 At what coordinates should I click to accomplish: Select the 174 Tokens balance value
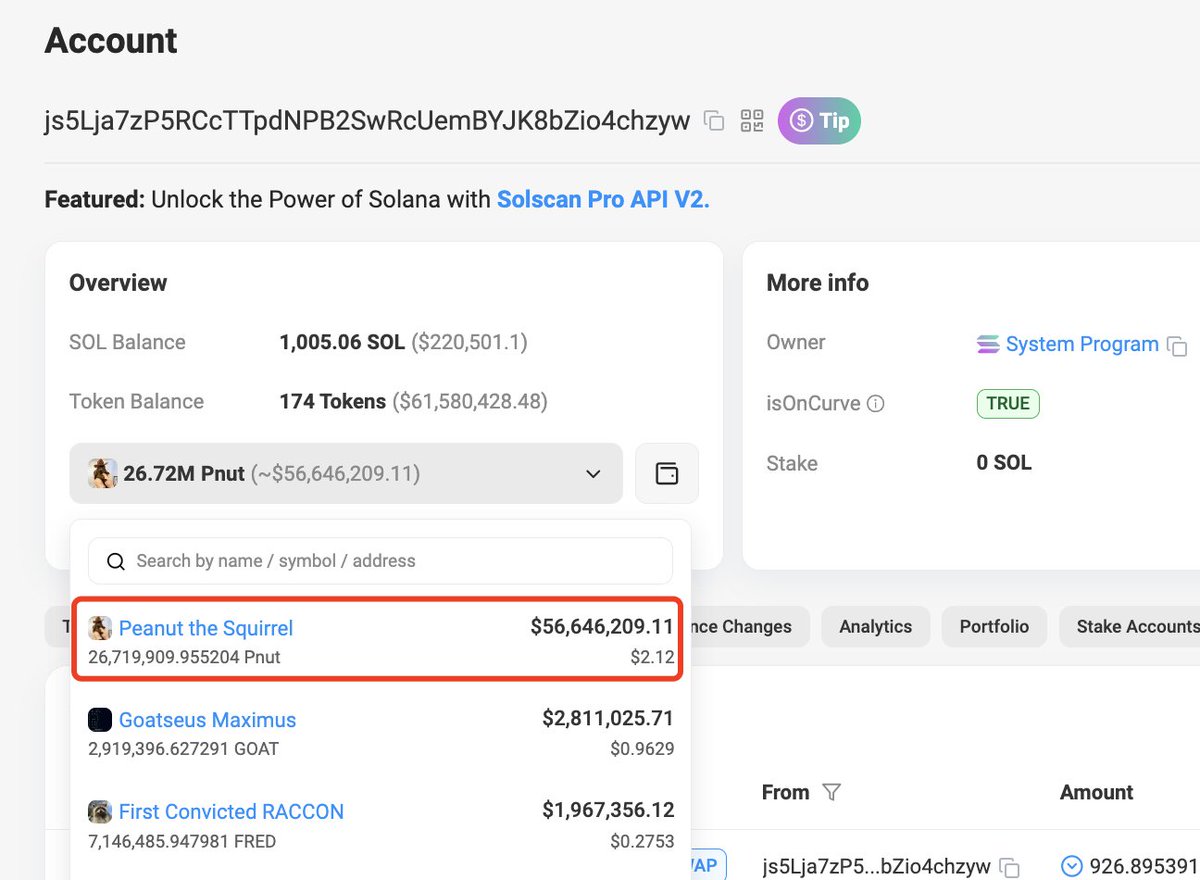pyautogui.click(x=332, y=402)
